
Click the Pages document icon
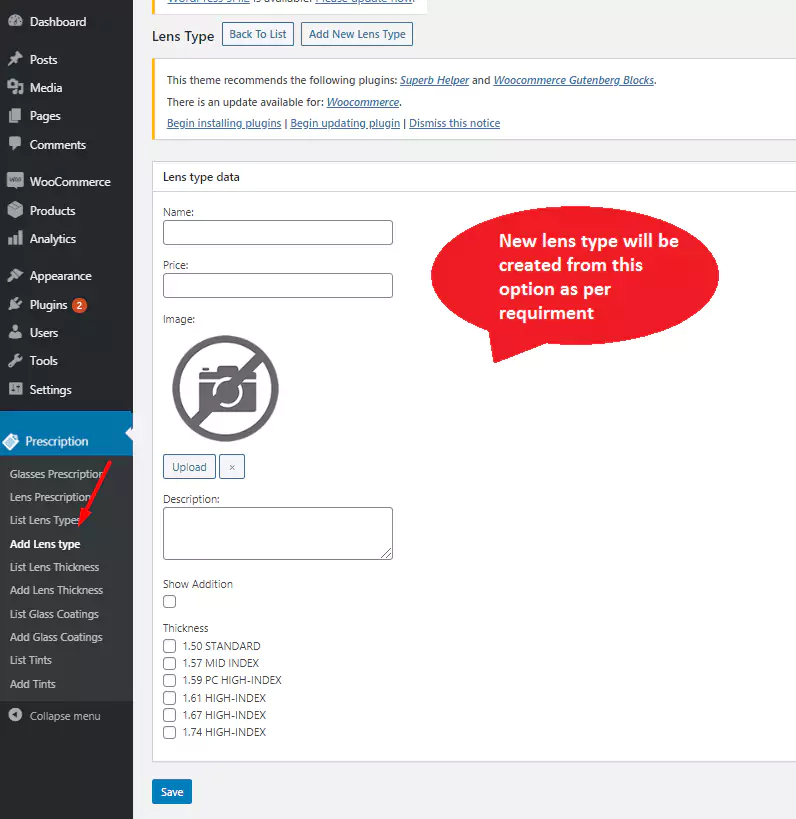(16, 115)
